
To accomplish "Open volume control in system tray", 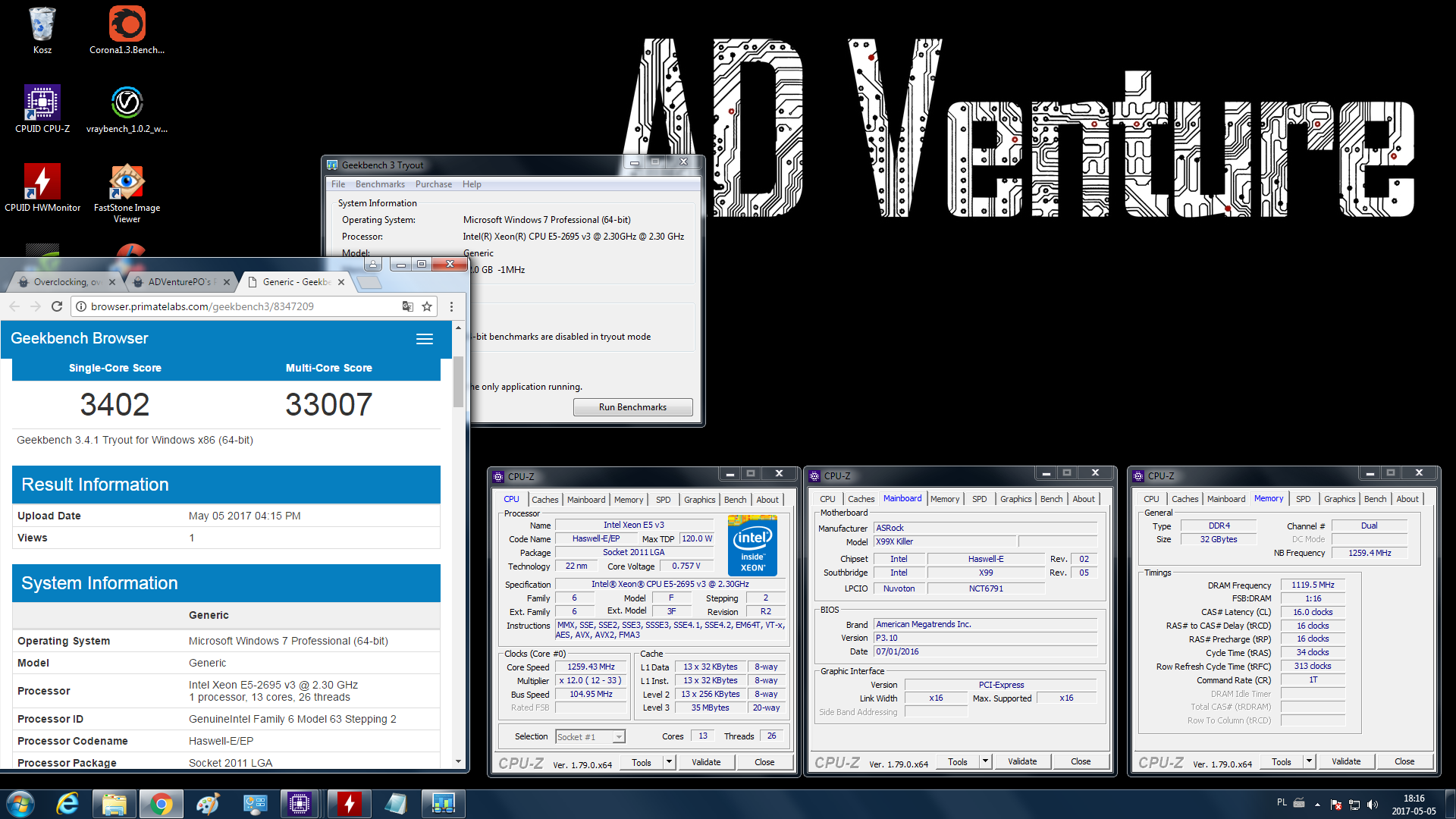I will [1372, 805].
